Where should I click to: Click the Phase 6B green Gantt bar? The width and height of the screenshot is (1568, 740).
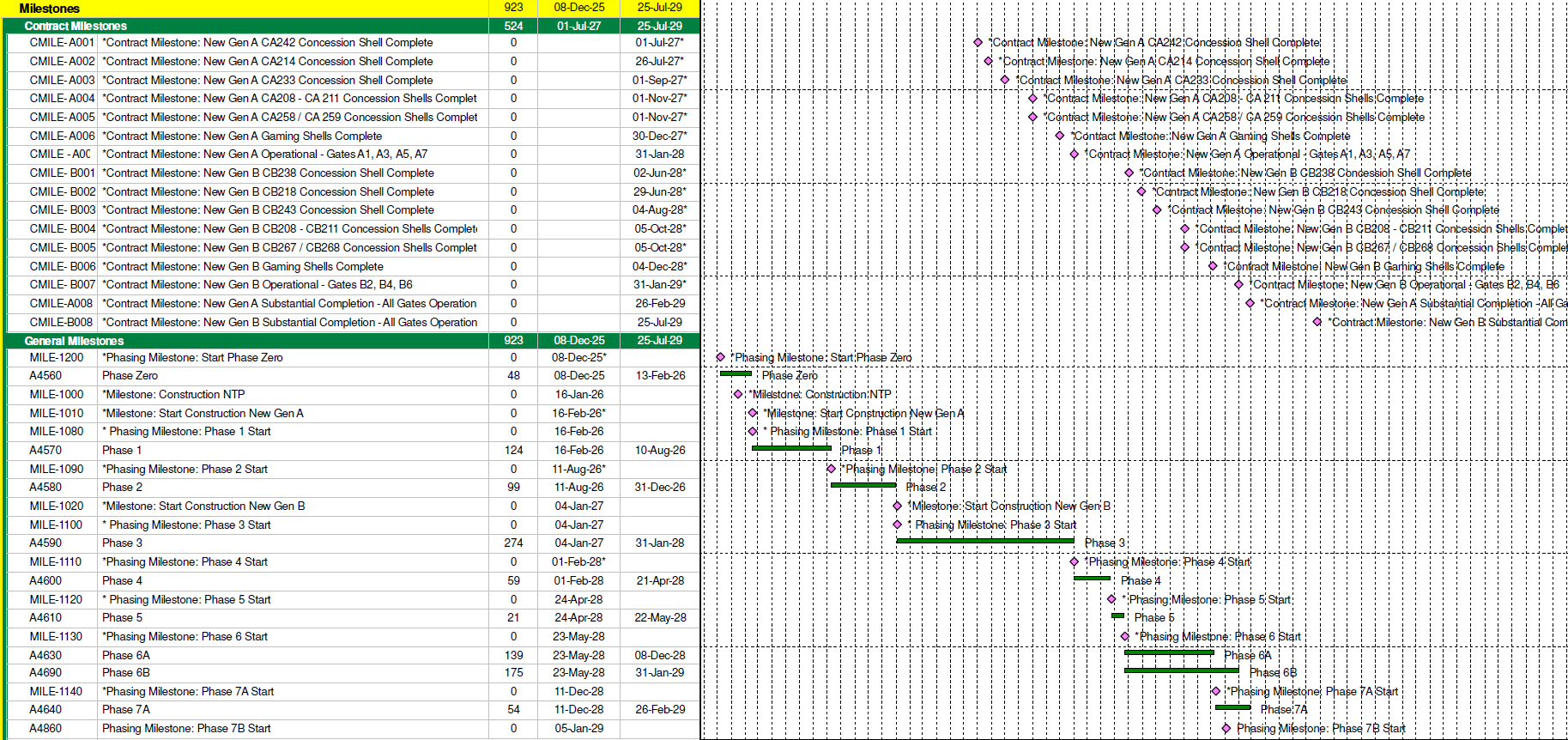1181,670
